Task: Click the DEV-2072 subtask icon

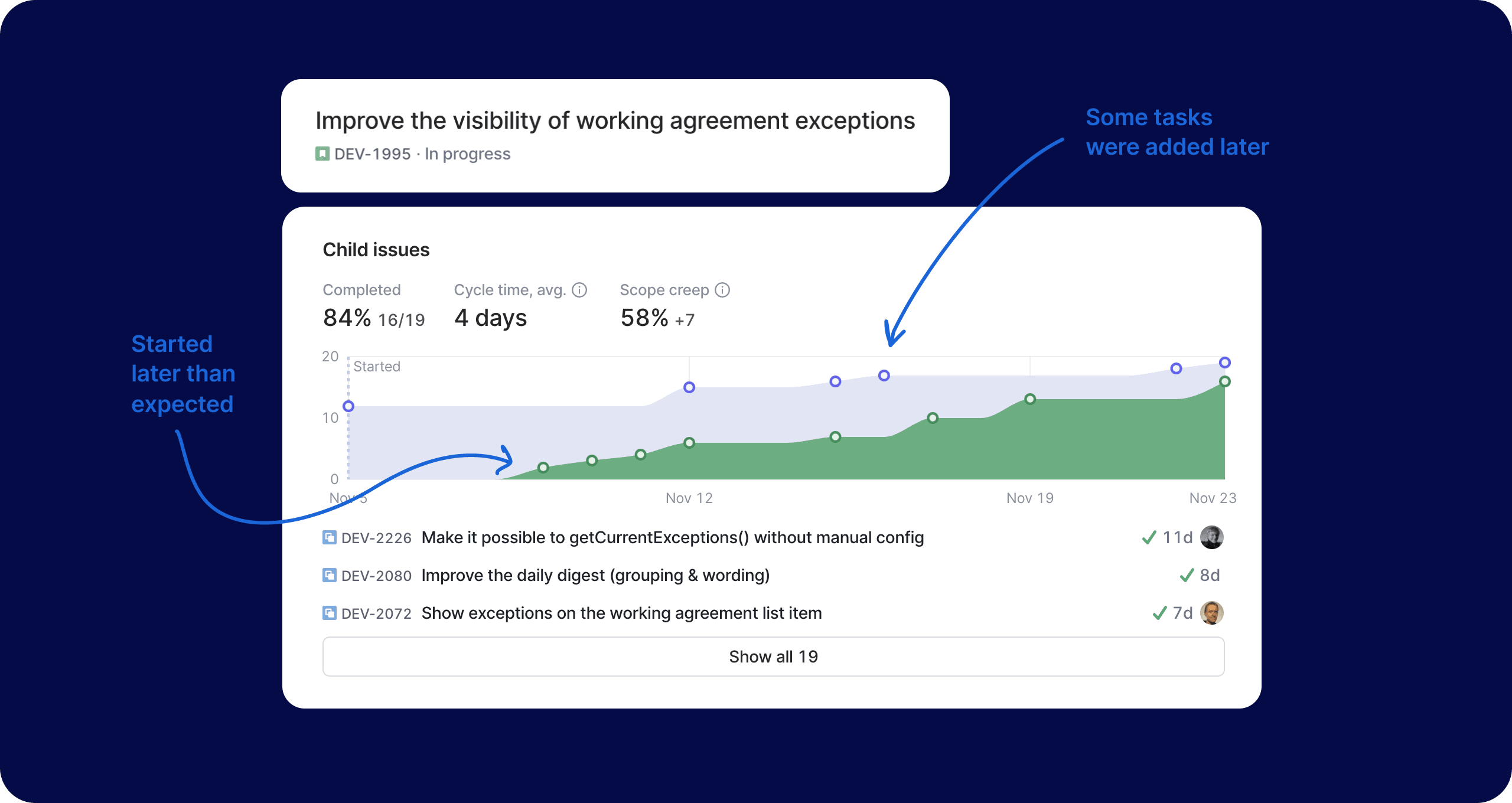Action: pyautogui.click(x=329, y=613)
